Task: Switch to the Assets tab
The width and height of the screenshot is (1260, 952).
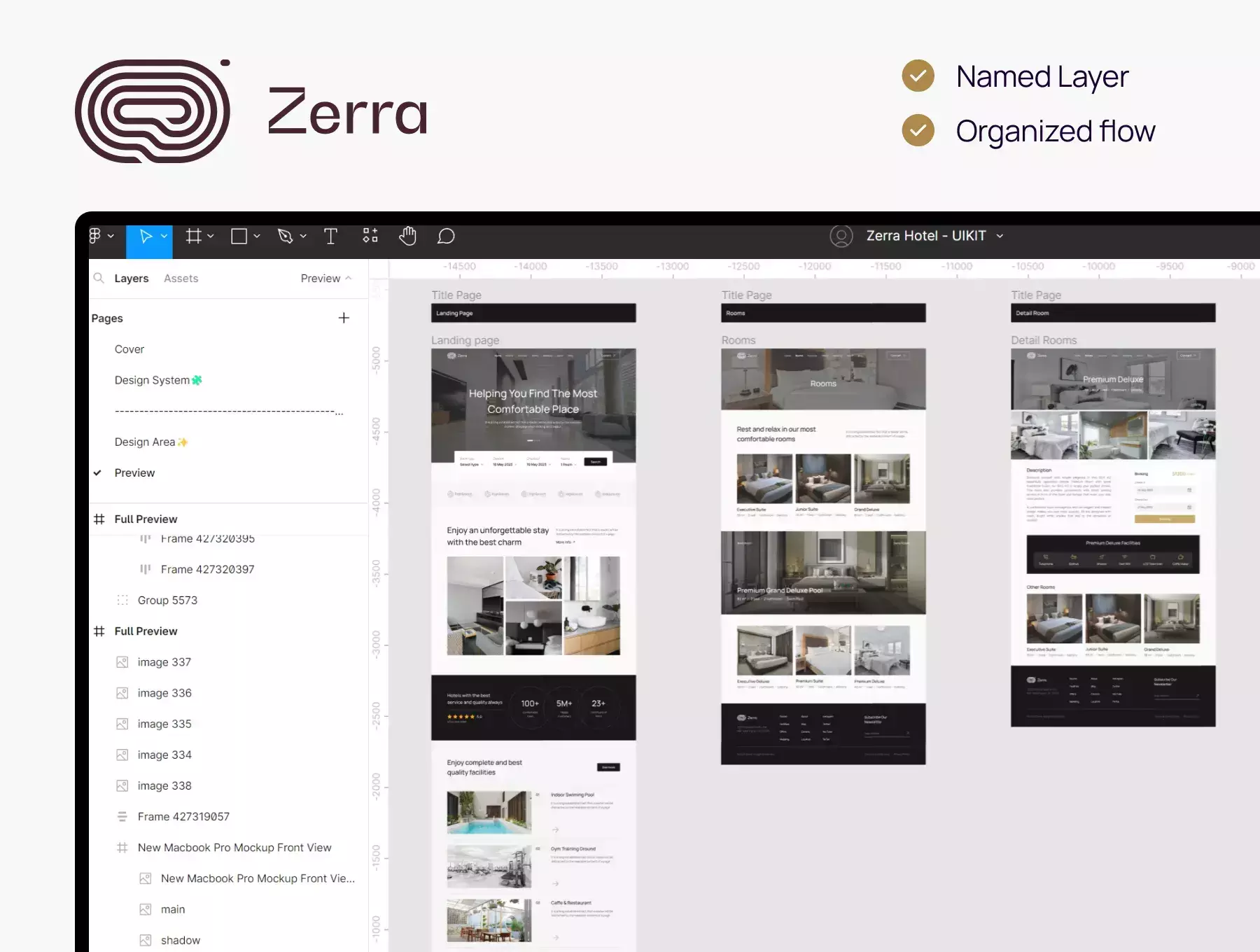Action: (181, 278)
